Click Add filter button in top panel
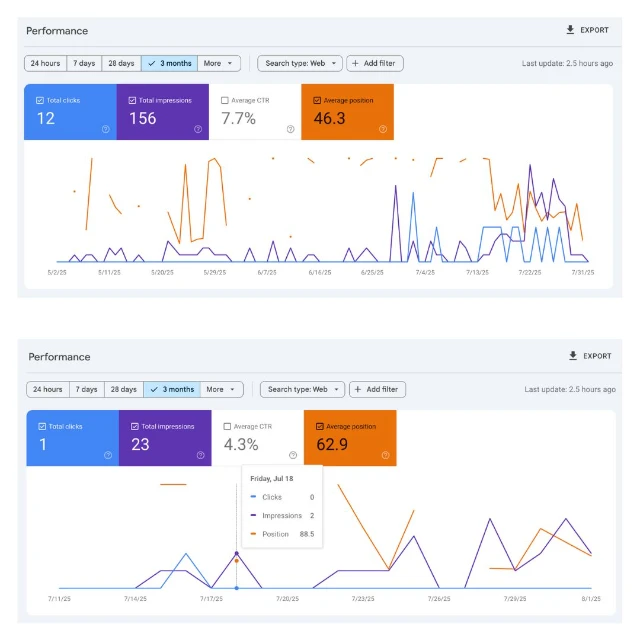Image resolution: width=640 pixels, height=640 pixels. [374, 63]
